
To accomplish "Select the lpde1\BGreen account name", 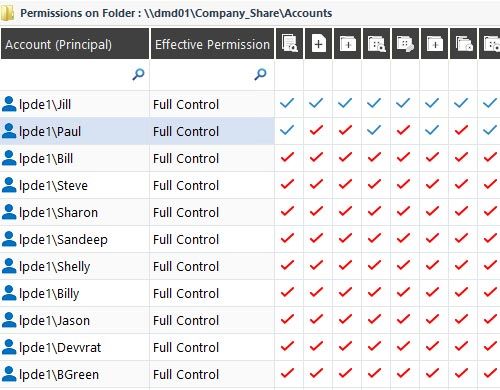I will point(59,374).
